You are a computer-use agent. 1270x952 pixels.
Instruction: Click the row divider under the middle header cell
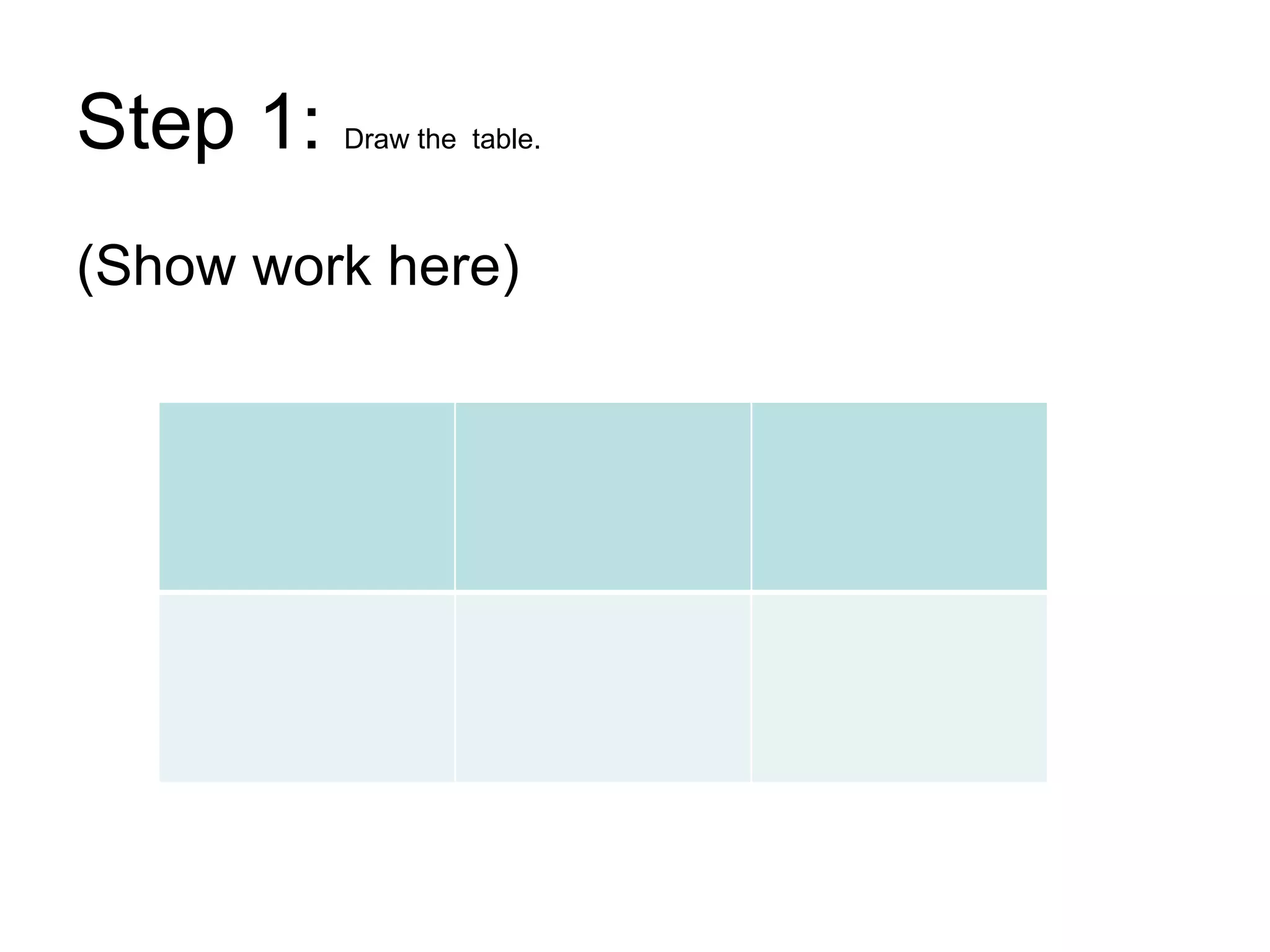click(603, 593)
